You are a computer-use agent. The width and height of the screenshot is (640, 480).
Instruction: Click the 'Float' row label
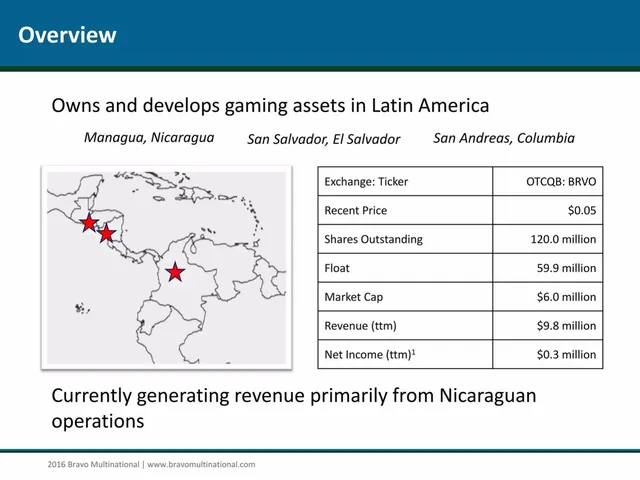pos(337,268)
